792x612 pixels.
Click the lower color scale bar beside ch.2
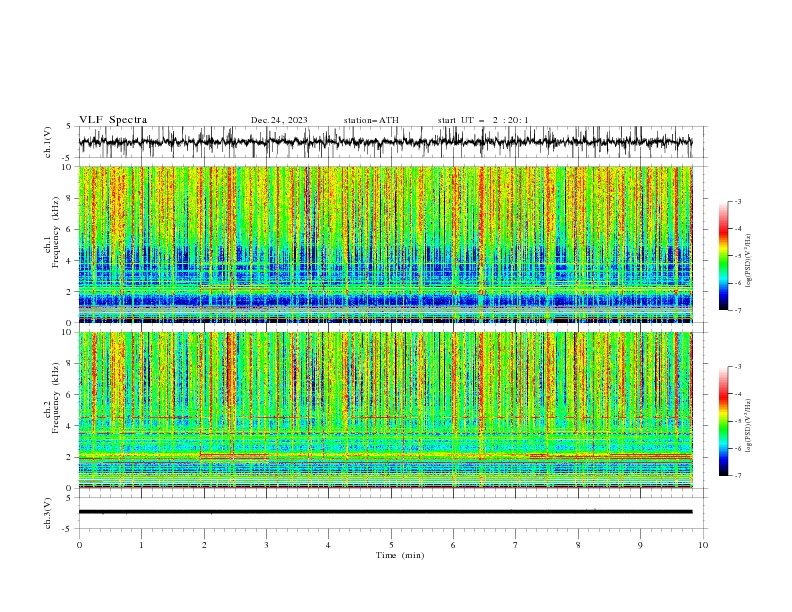[723, 421]
